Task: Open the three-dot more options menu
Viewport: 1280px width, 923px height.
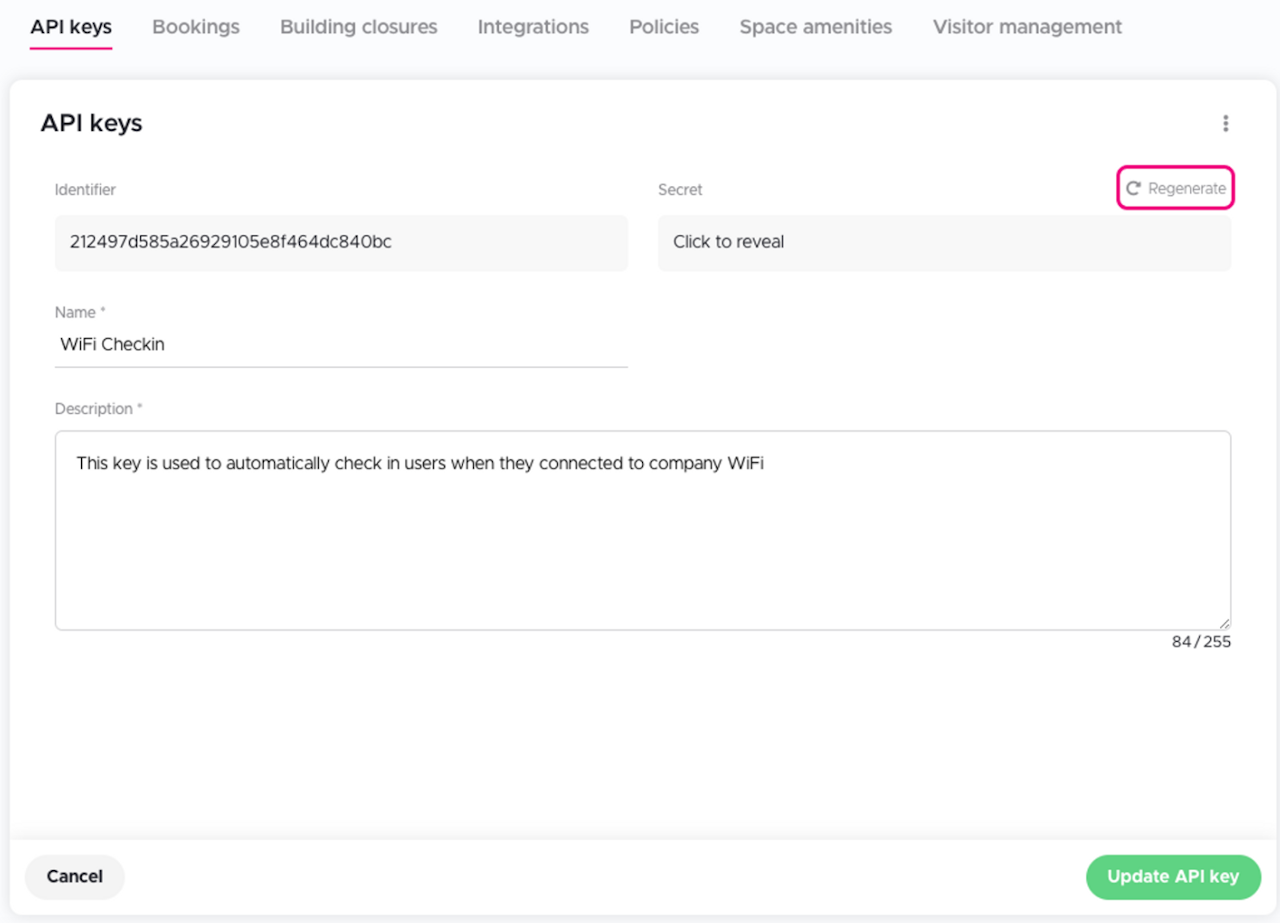Action: 1225,124
